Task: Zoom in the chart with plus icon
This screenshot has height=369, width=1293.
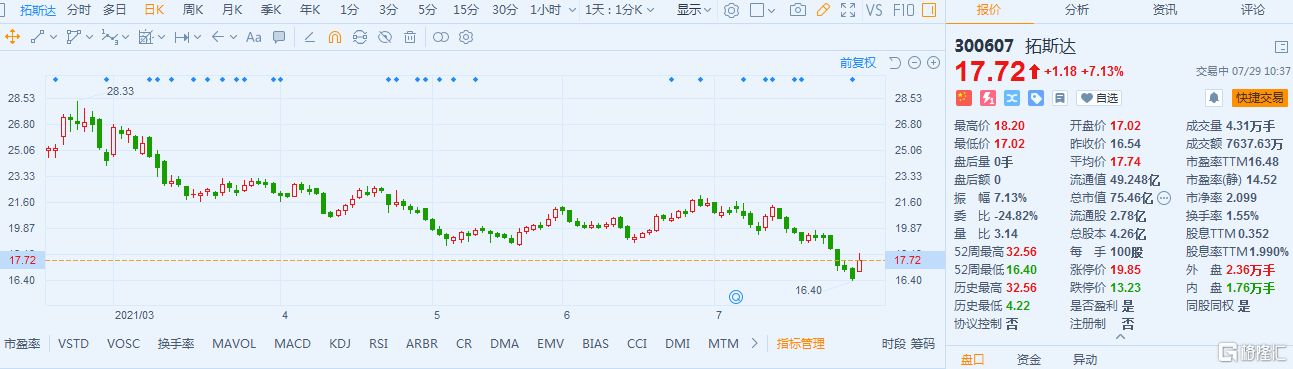Action: pyautogui.click(x=933, y=62)
